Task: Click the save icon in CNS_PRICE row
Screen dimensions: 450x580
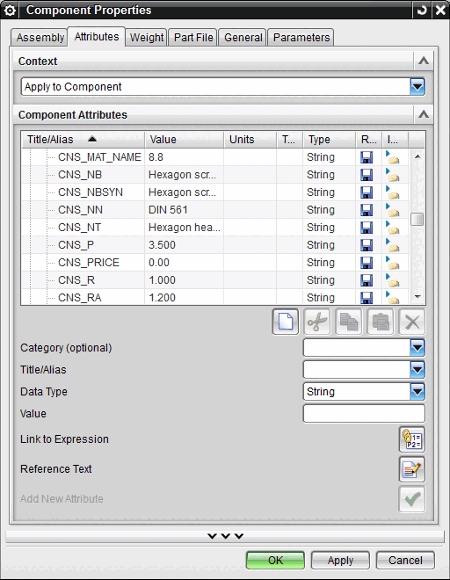Action: pyautogui.click(x=366, y=263)
